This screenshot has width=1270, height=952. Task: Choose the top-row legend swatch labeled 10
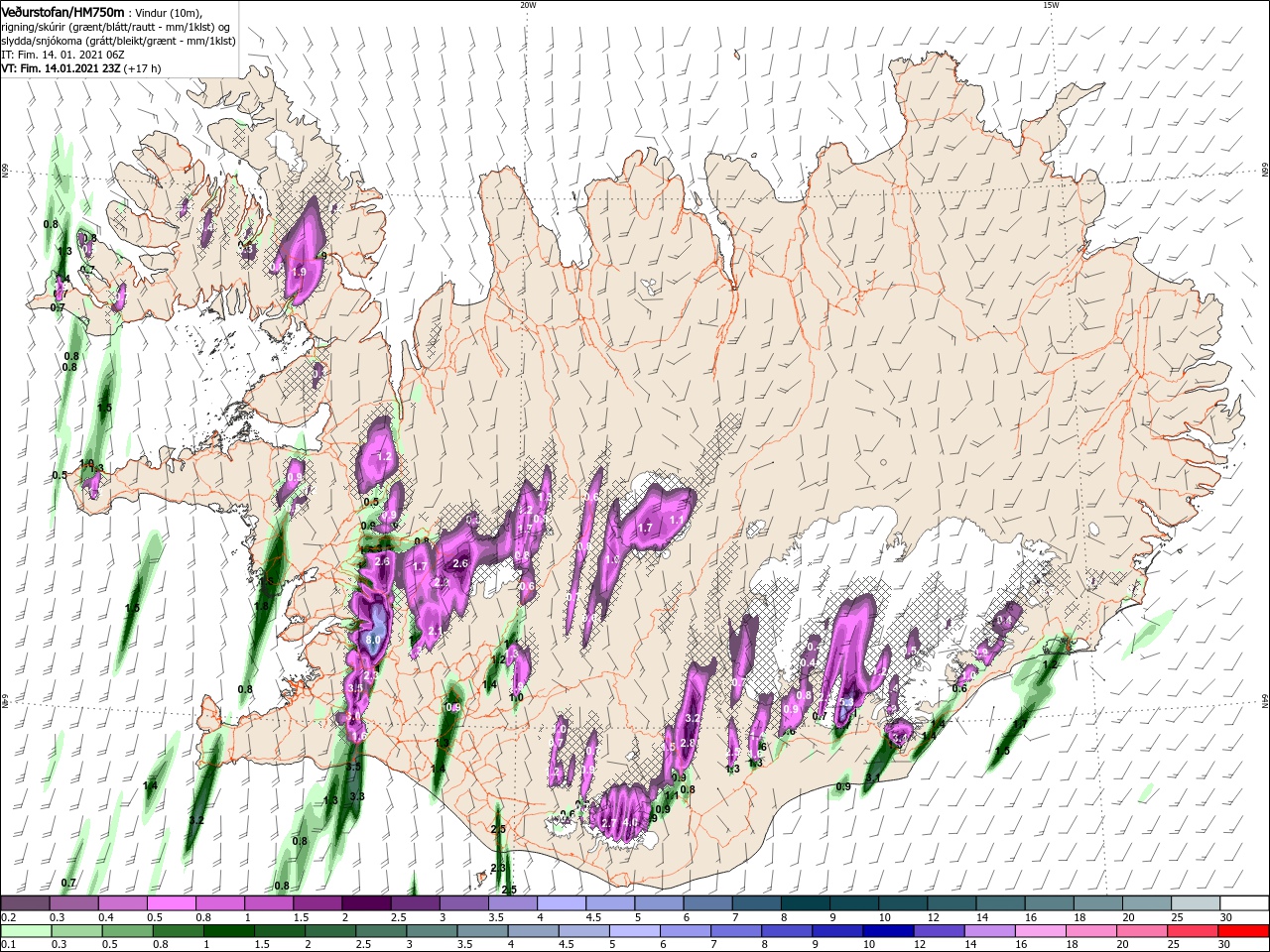[903, 903]
